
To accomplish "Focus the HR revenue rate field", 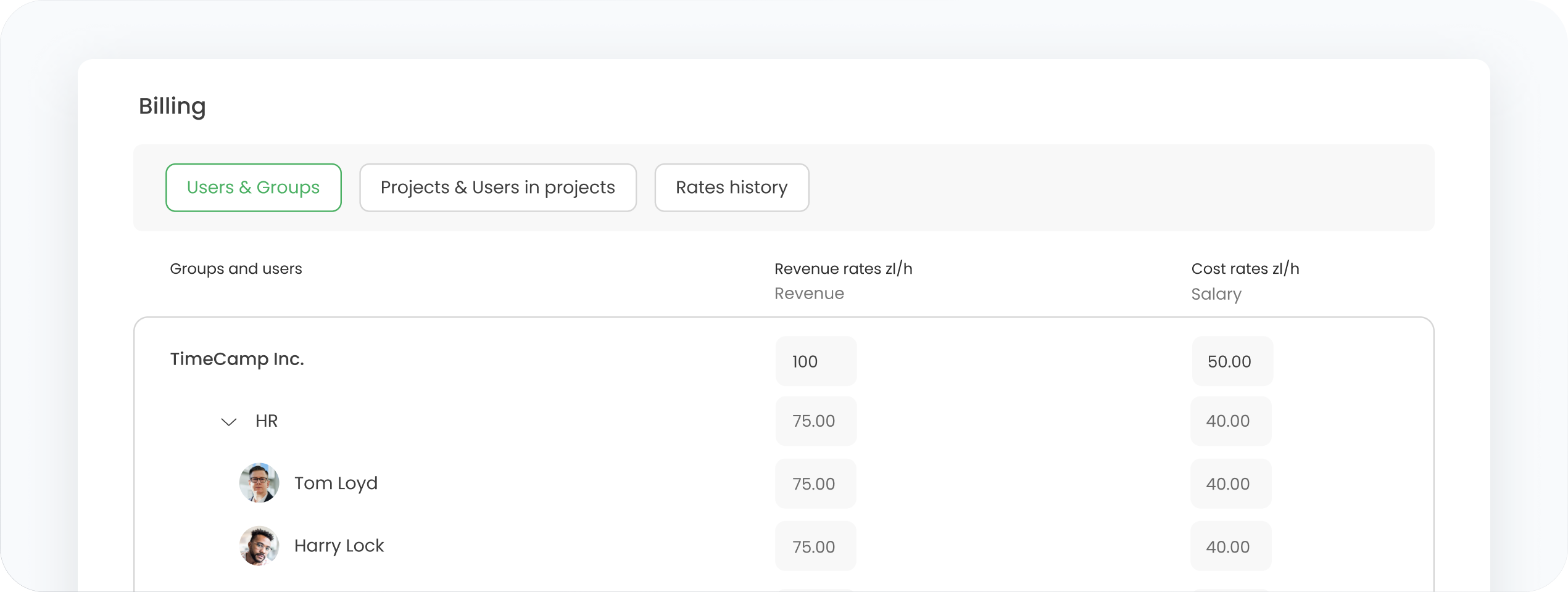I will [x=815, y=421].
